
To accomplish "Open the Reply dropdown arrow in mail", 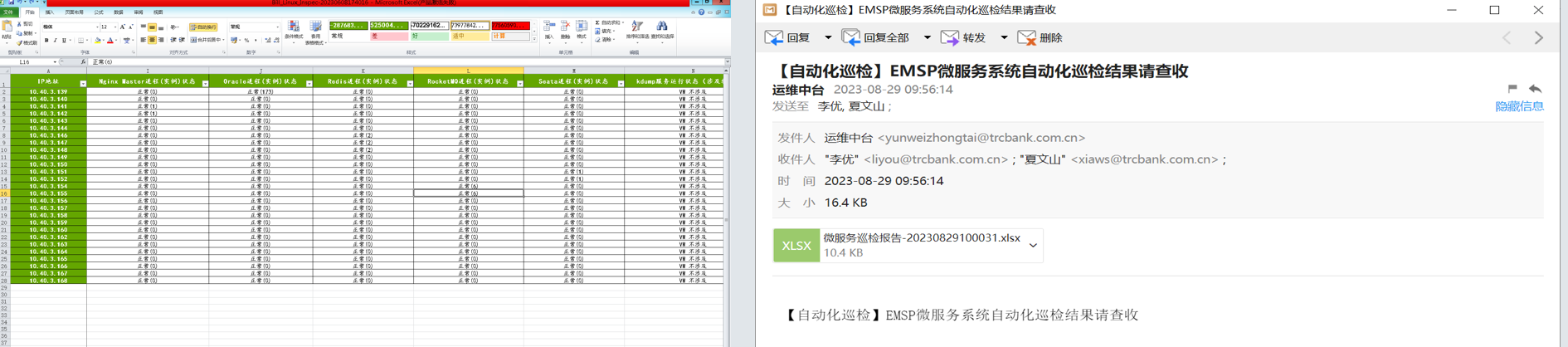I will coord(828,37).
